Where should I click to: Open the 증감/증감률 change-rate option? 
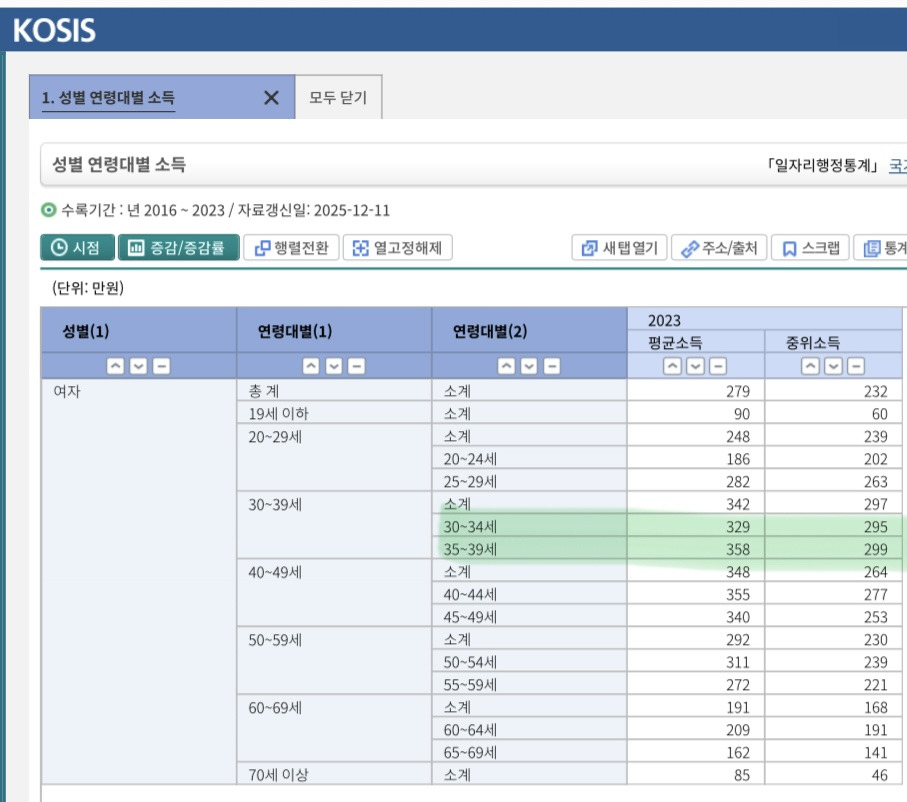(x=179, y=248)
